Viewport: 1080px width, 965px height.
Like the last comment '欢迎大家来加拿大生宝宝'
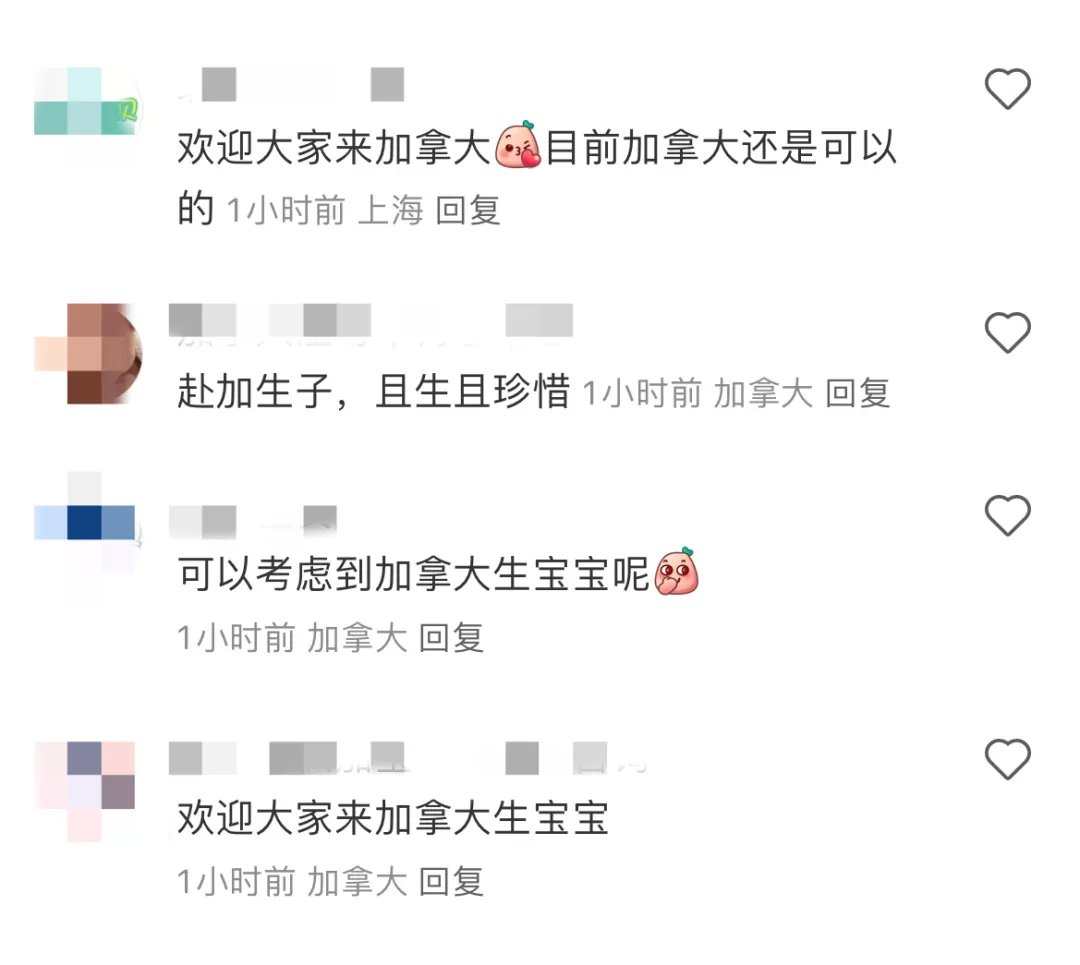click(x=1008, y=759)
